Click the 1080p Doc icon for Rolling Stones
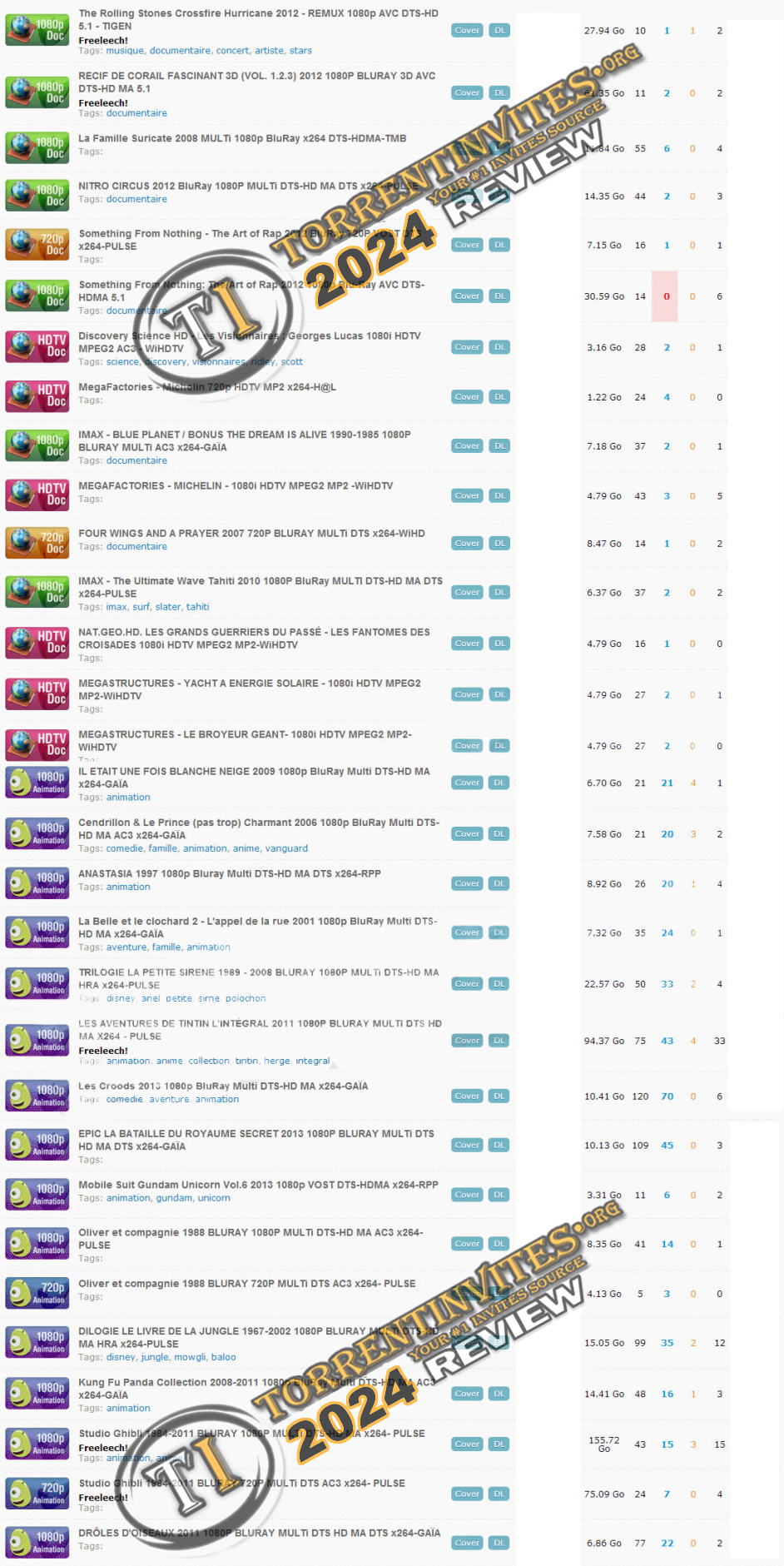This screenshot has height=1566, width=784. click(x=37, y=31)
